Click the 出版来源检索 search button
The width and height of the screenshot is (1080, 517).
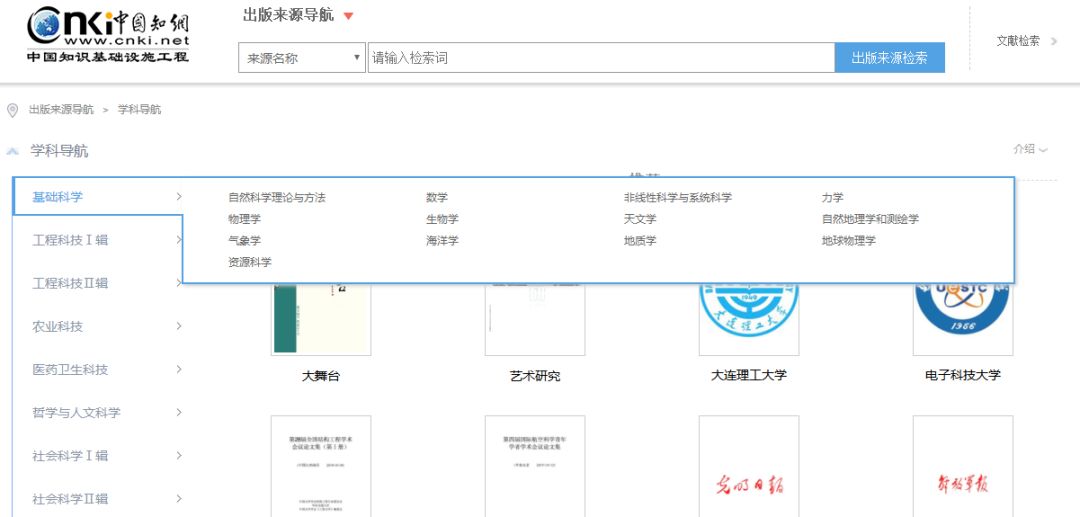pos(889,58)
